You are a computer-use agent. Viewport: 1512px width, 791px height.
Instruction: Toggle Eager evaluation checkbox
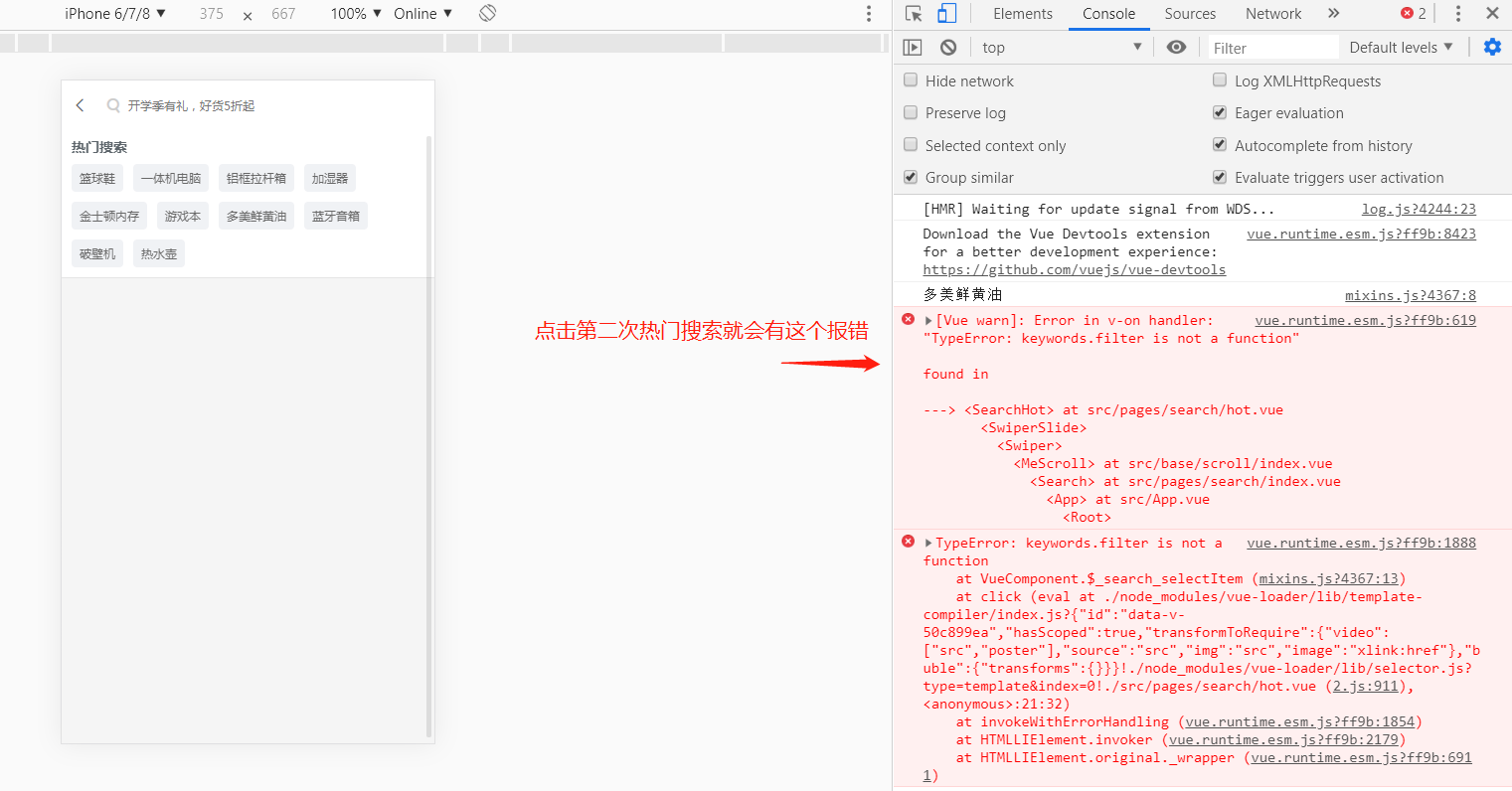(1220, 112)
